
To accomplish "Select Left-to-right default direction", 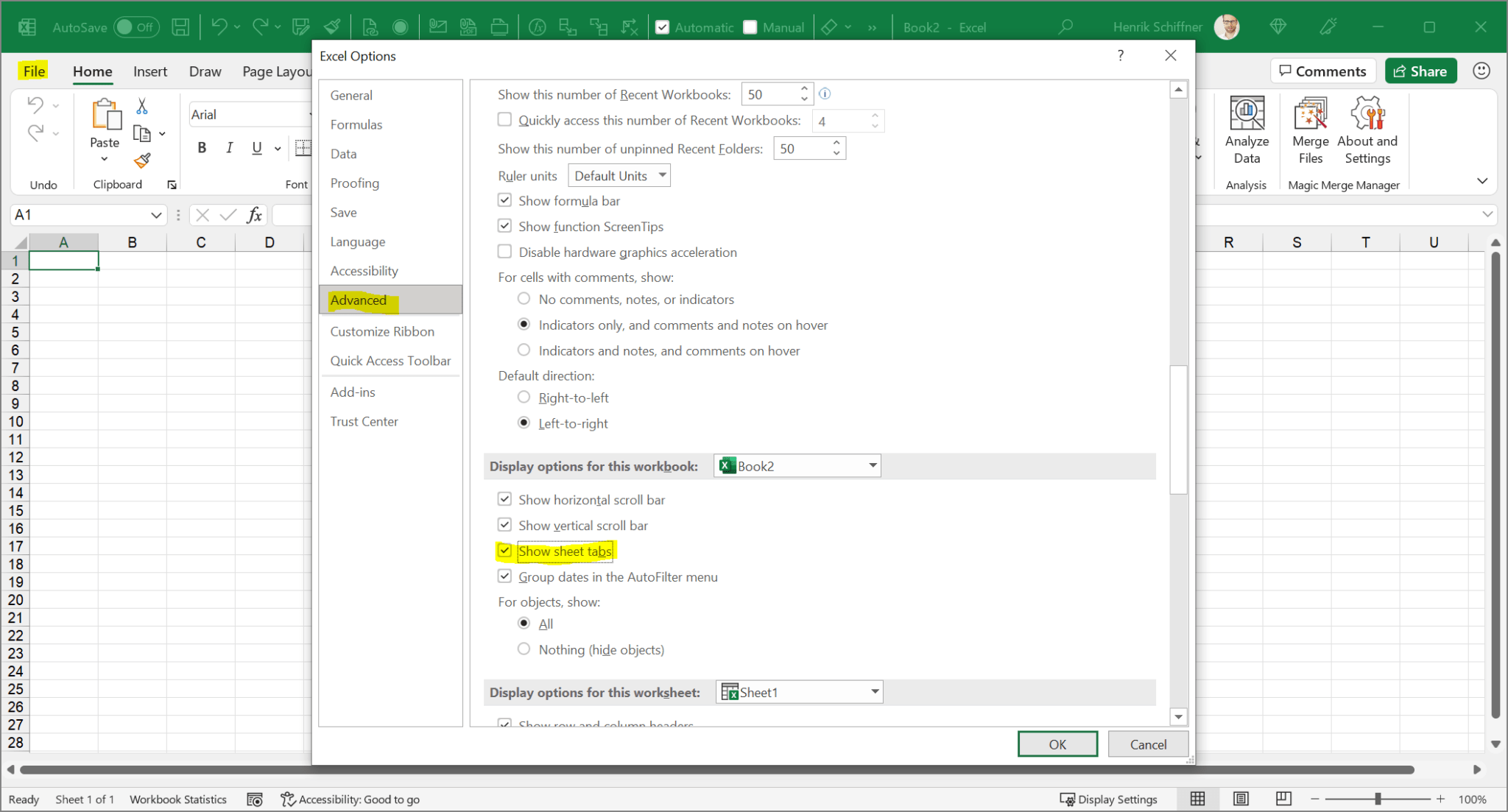I will pyautogui.click(x=524, y=423).
